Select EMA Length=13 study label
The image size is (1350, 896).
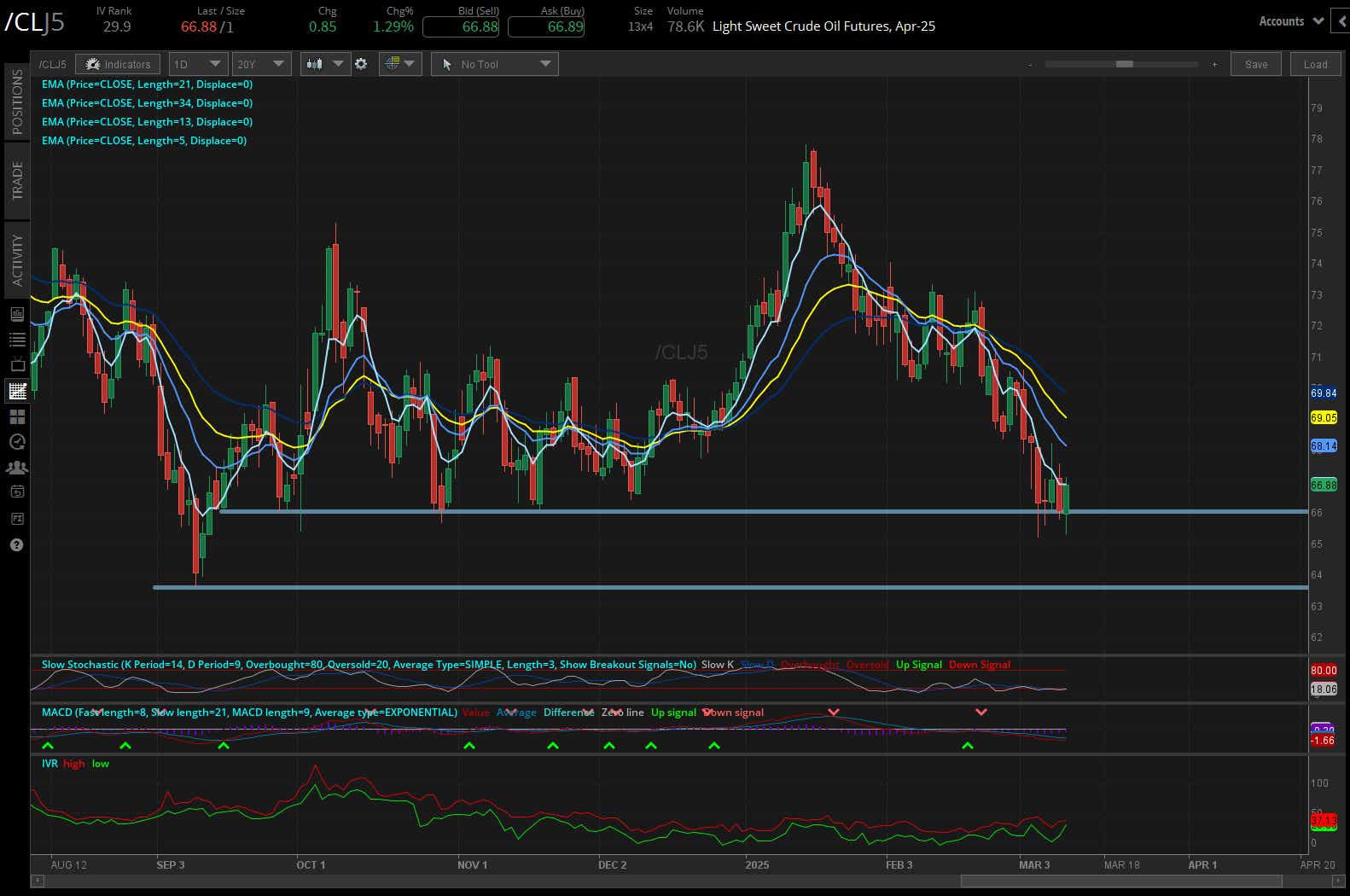click(147, 122)
